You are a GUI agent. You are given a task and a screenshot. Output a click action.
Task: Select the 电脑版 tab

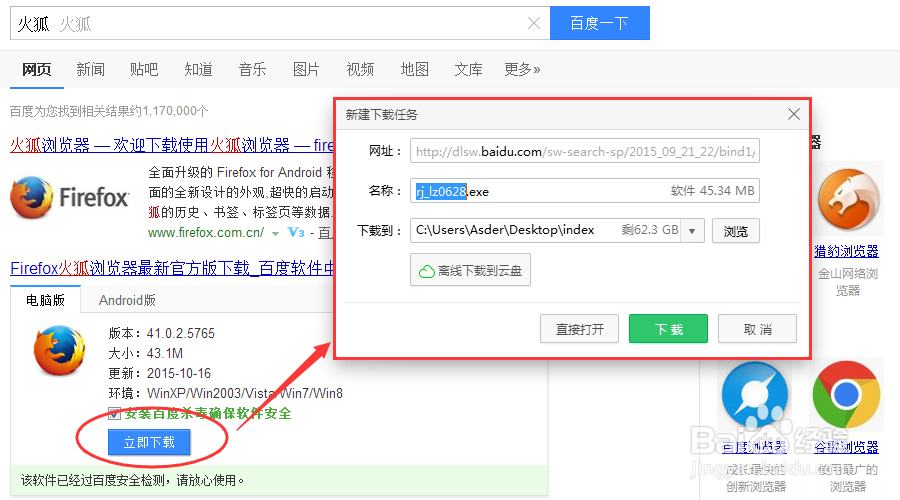tap(45, 300)
